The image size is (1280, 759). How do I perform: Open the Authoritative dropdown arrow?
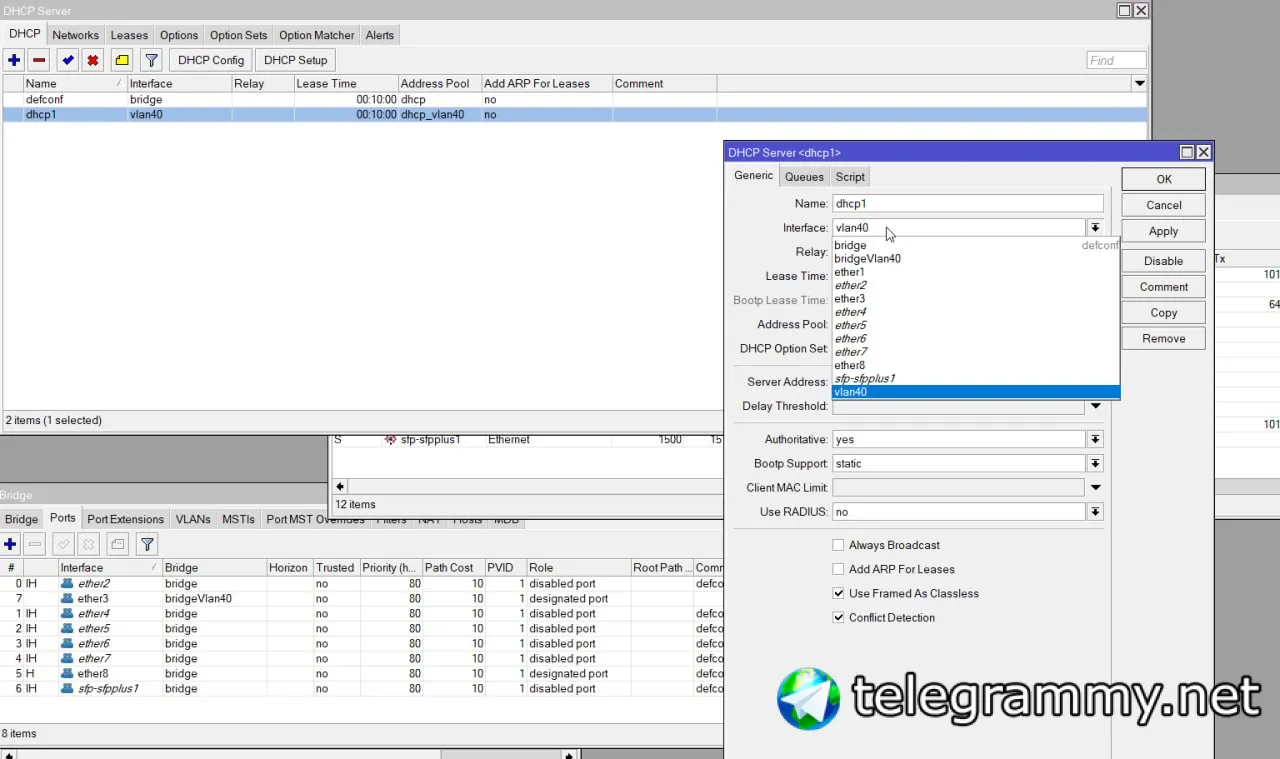pyautogui.click(x=1096, y=440)
